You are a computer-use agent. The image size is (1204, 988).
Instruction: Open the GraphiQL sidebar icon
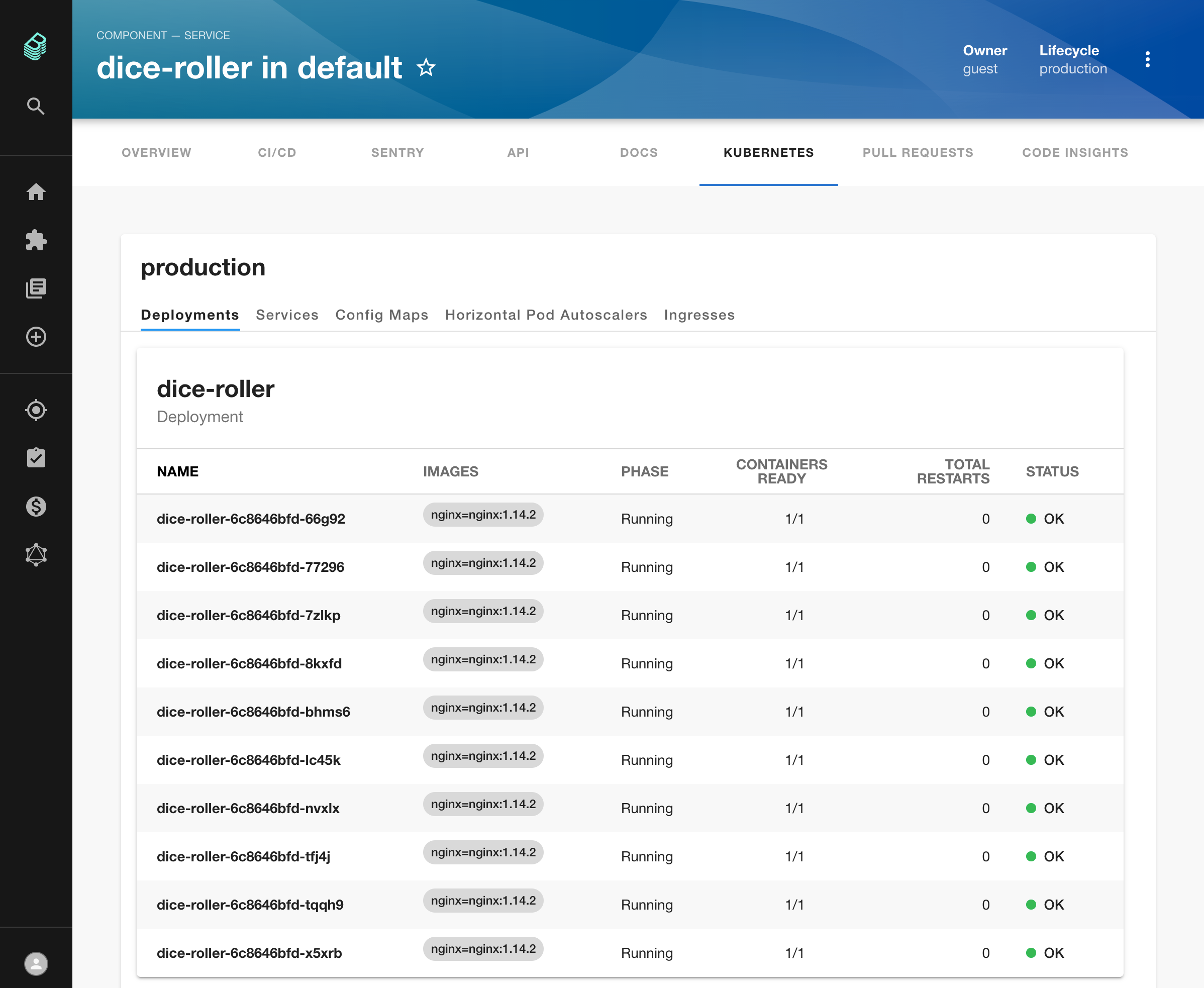pos(36,554)
